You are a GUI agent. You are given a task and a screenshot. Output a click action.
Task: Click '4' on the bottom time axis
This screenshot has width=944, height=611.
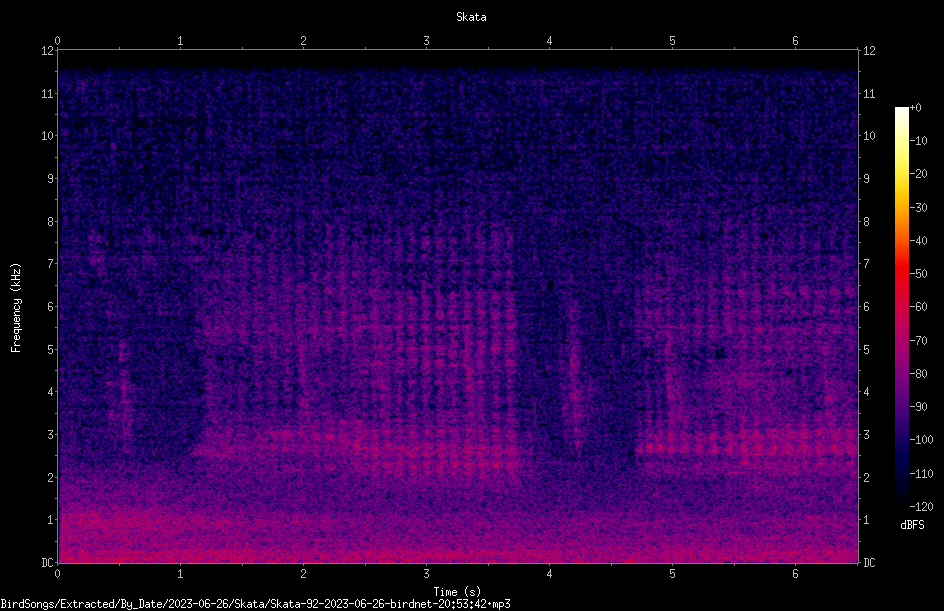(x=549, y=574)
